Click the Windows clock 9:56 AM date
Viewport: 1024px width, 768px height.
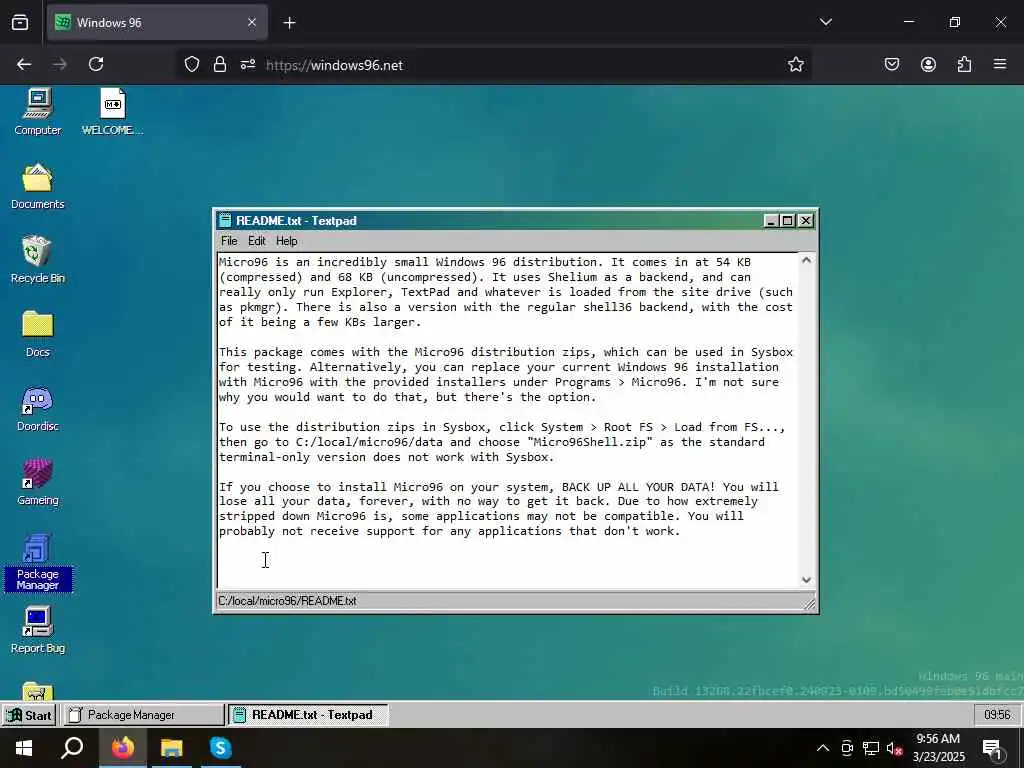[938, 748]
